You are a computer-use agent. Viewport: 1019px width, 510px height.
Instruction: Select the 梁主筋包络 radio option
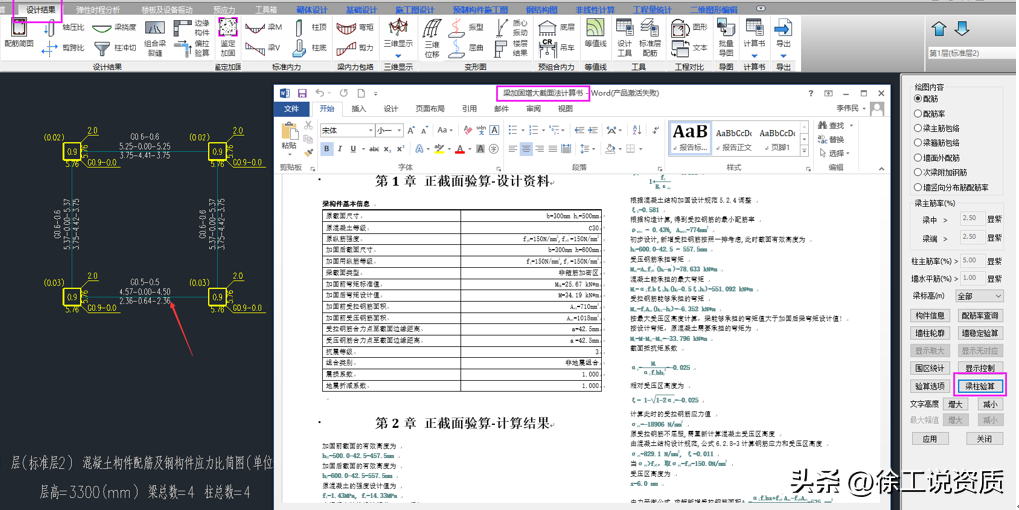coord(918,128)
